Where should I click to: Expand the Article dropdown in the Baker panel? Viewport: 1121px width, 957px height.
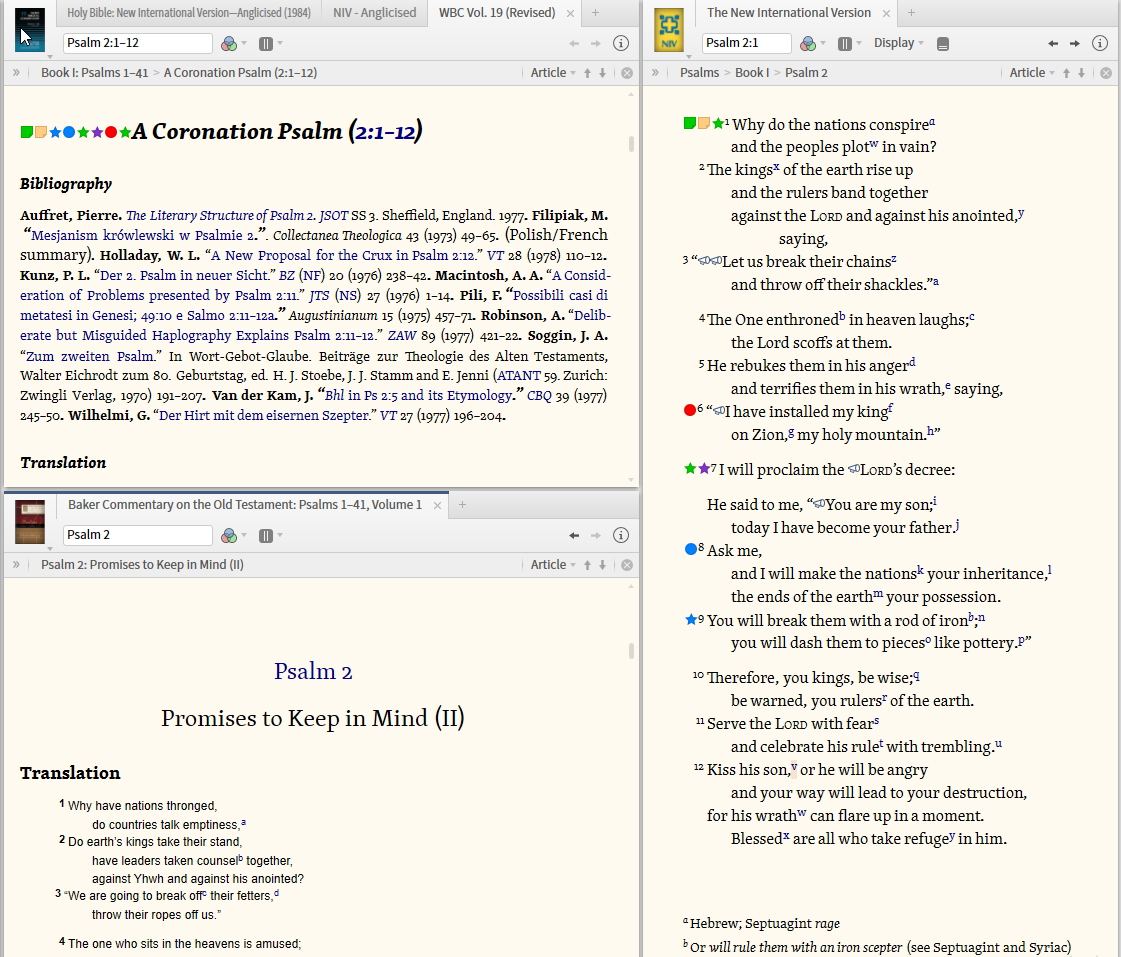553,565
